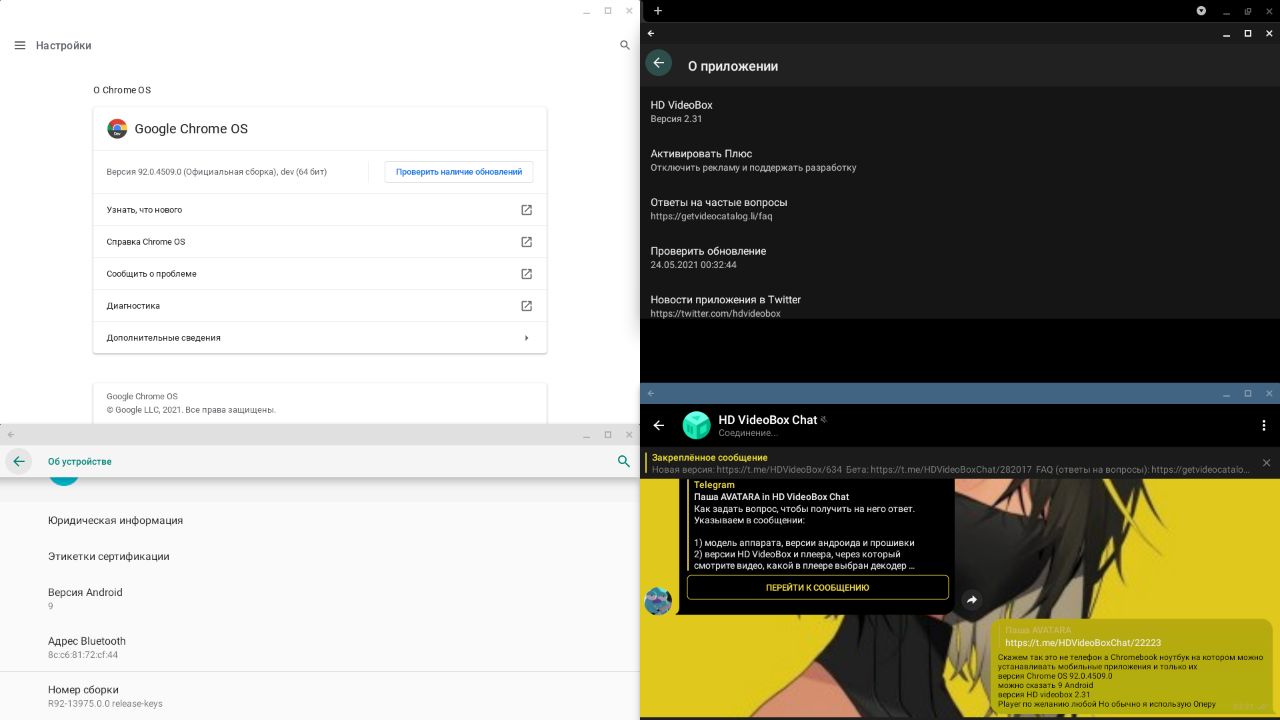This screenshot has width=1280, height=720.
Task: Open t.me/HDVideoBoxChat/22223 link in message
Action: 1083,643
